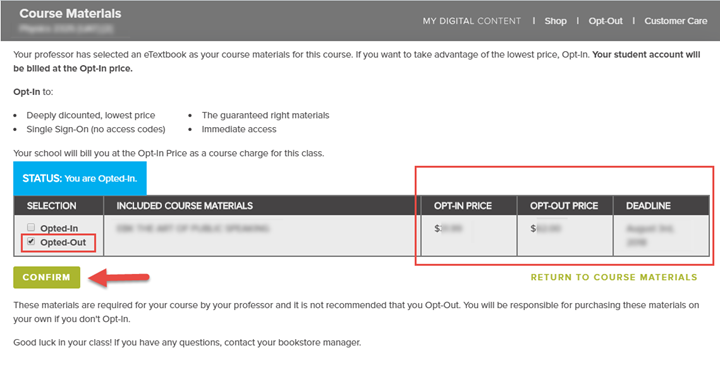Click 'The guaranteed right materials' bullet
Screen dimensions: 720x367
pos(265,115)
